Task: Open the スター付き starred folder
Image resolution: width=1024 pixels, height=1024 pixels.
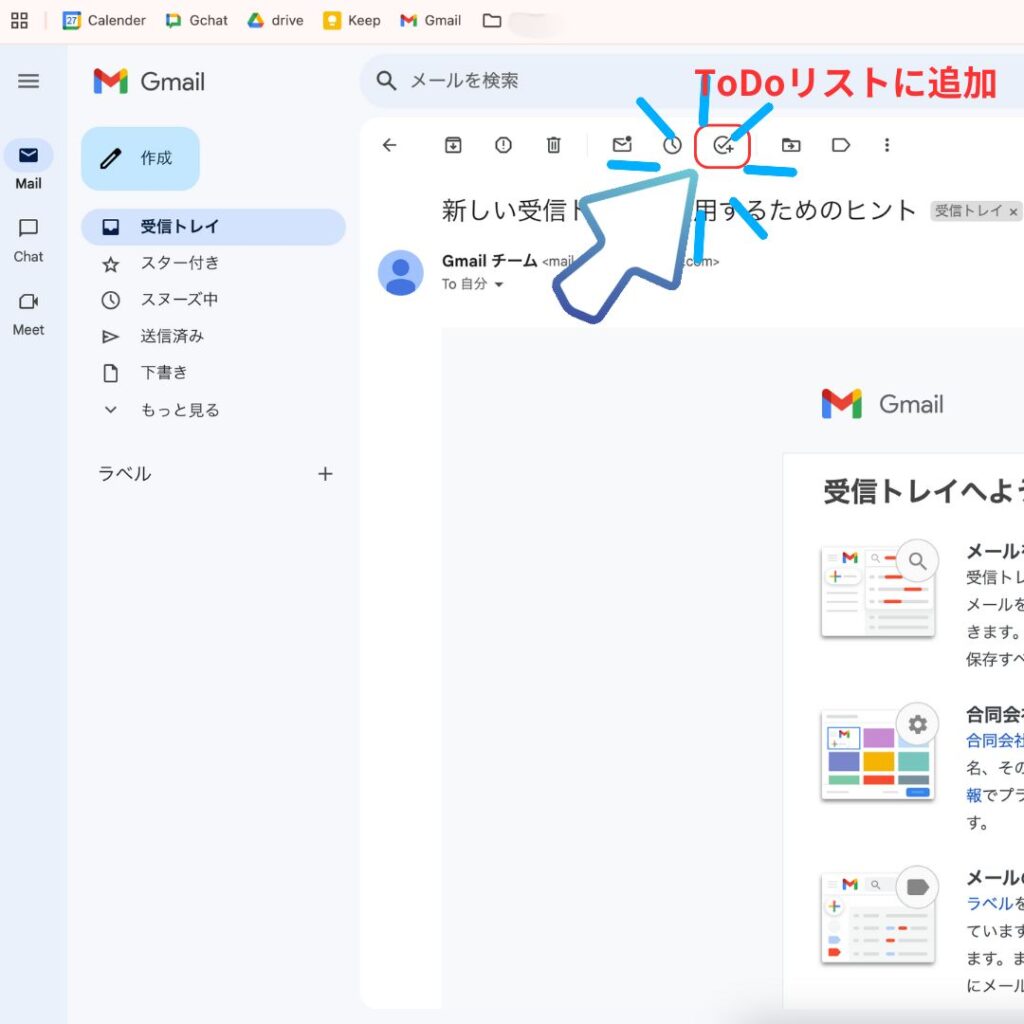Action: (213, 263)
